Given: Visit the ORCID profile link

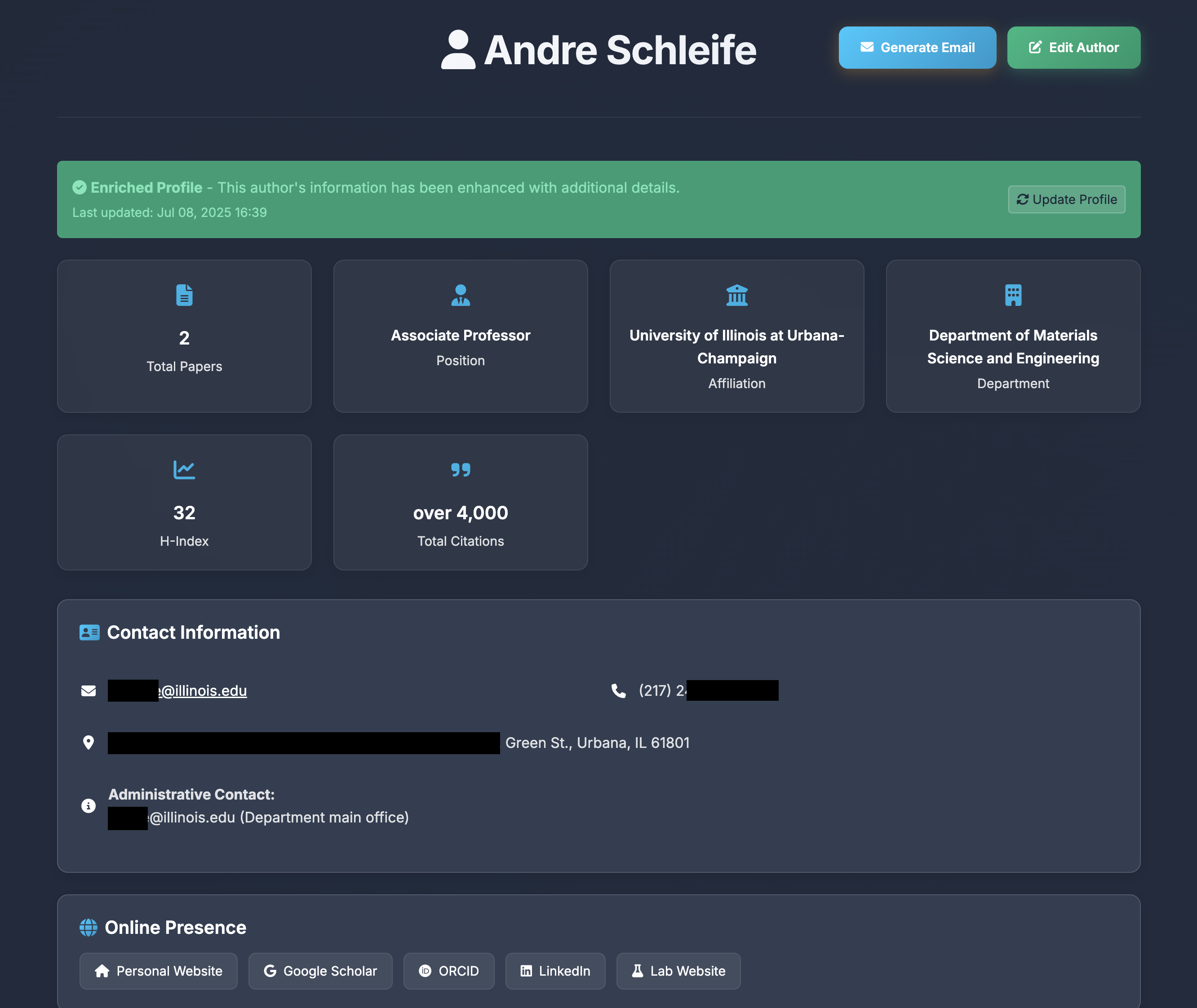Looking at the screenshot, I should point(449,971).
